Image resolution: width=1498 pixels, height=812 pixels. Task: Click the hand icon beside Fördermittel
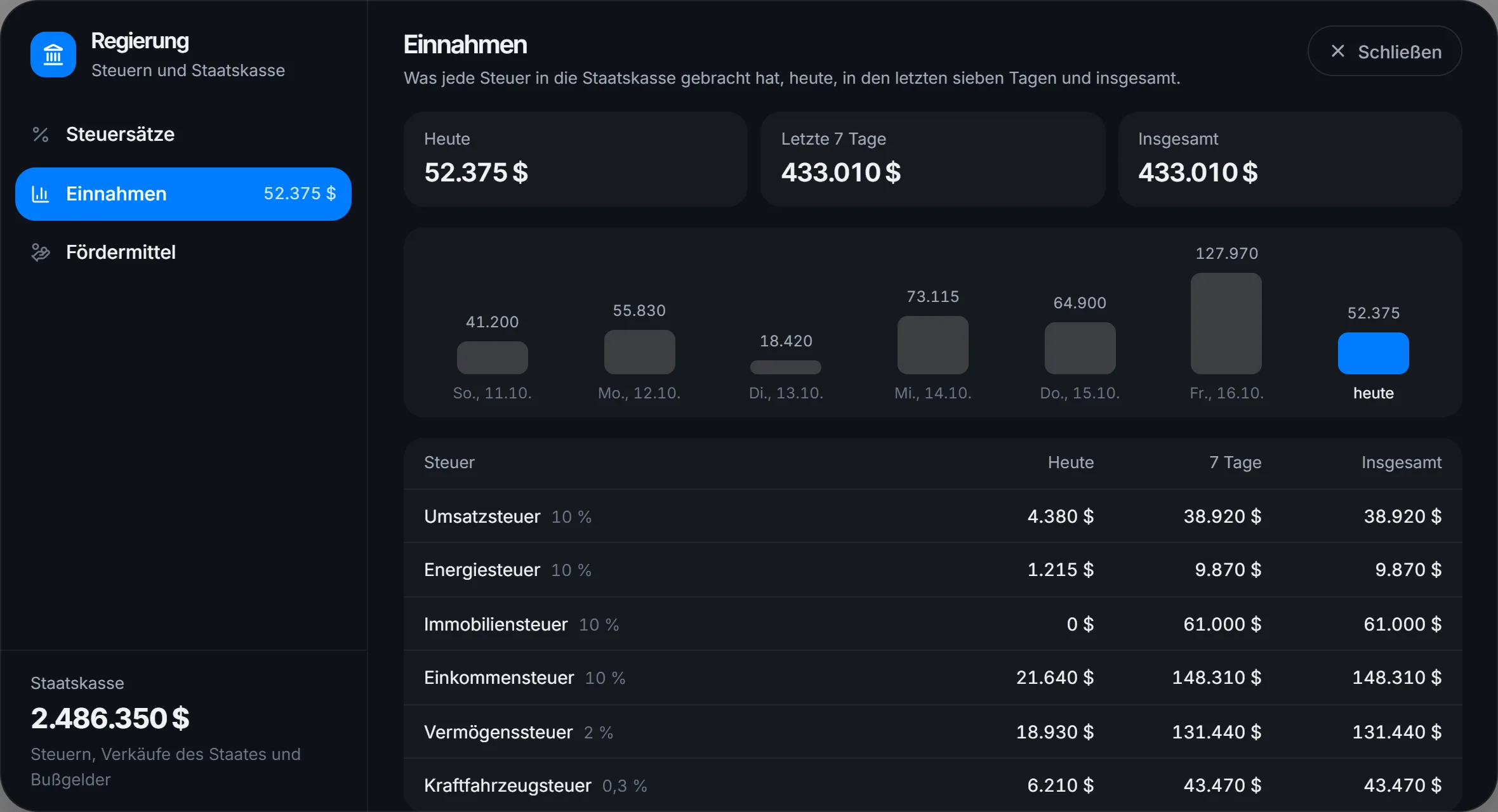pyautogui.click(x=41, y=252)
